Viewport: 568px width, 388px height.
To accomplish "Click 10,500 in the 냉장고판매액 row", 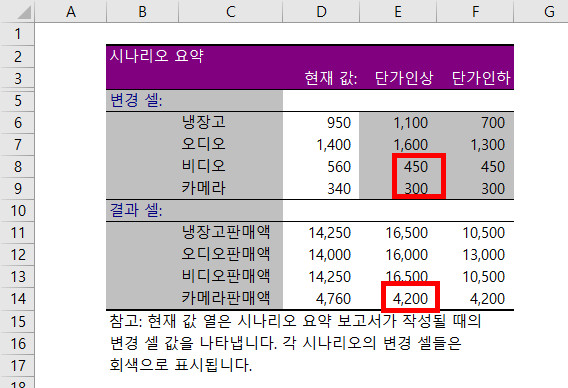I will 475,233.
